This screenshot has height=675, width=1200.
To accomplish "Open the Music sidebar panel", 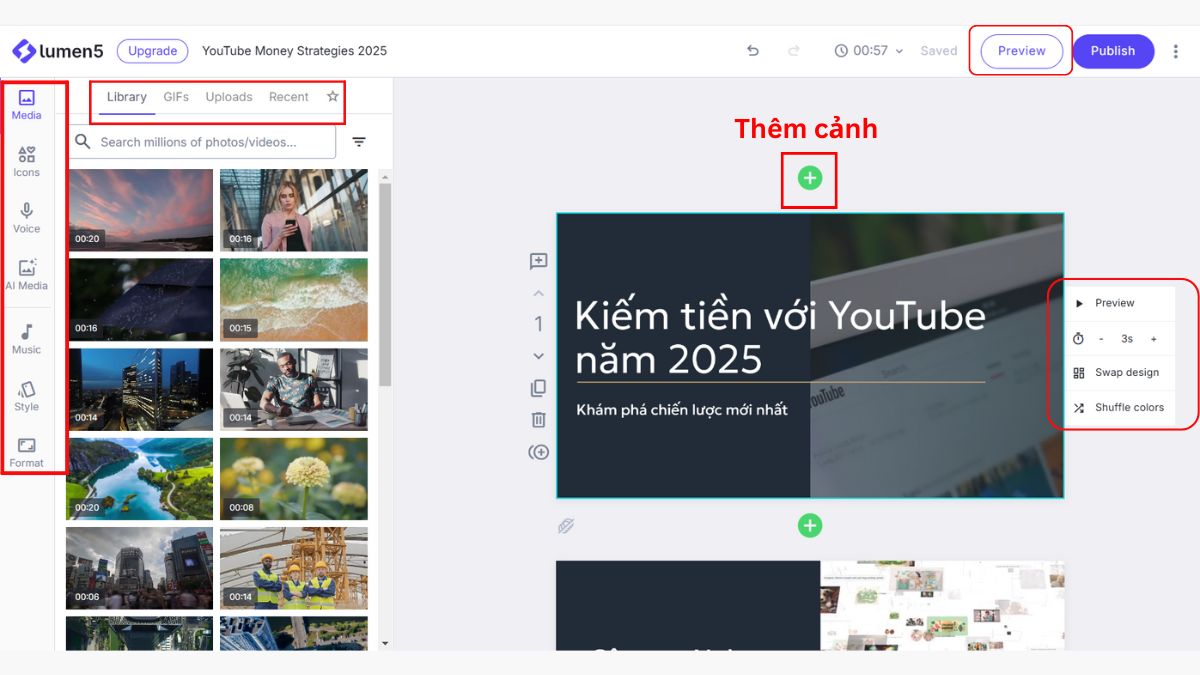I will [27, 339].
